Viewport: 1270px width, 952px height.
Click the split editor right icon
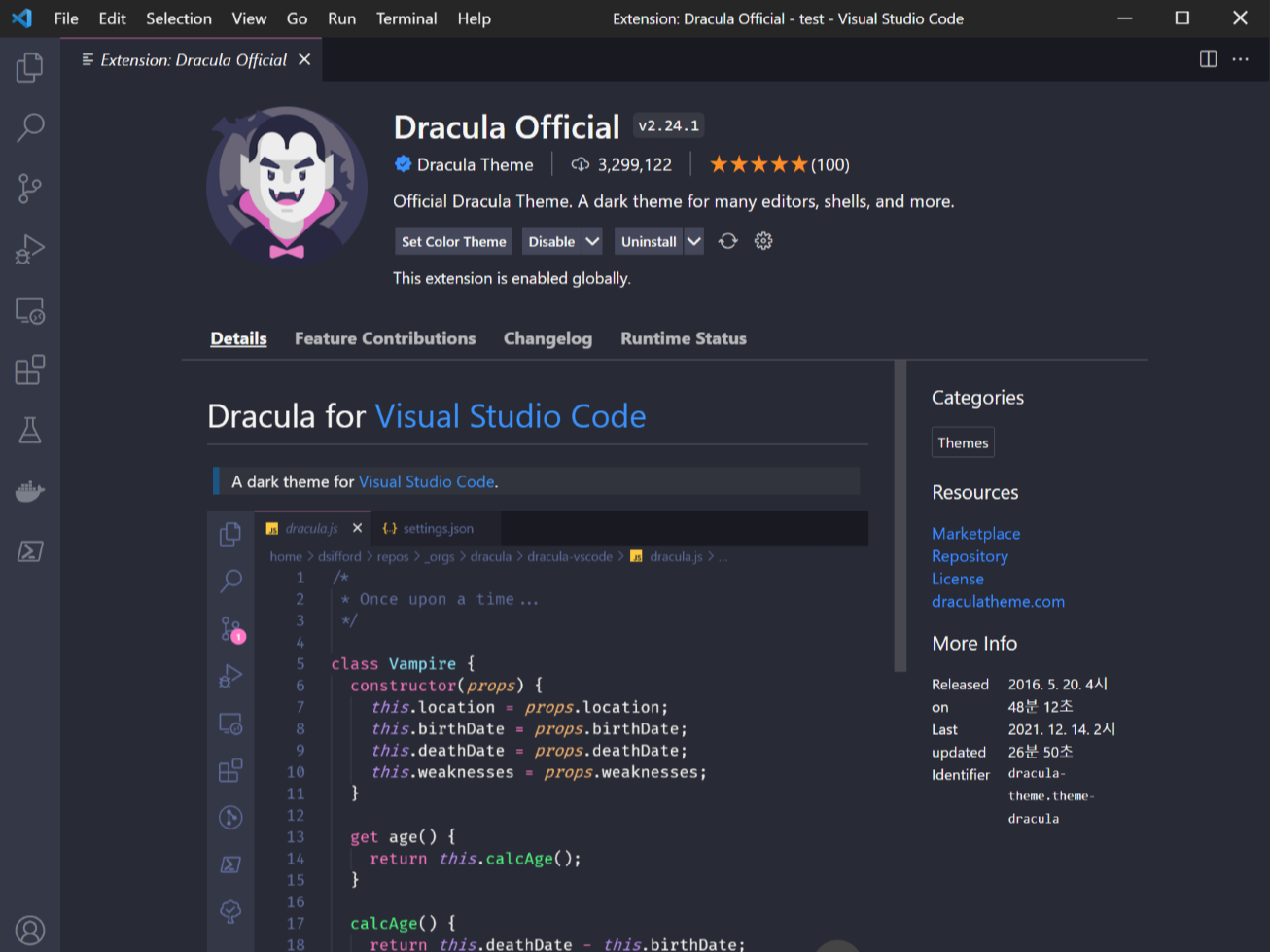pyautogui.click(x=1208, y=59)
